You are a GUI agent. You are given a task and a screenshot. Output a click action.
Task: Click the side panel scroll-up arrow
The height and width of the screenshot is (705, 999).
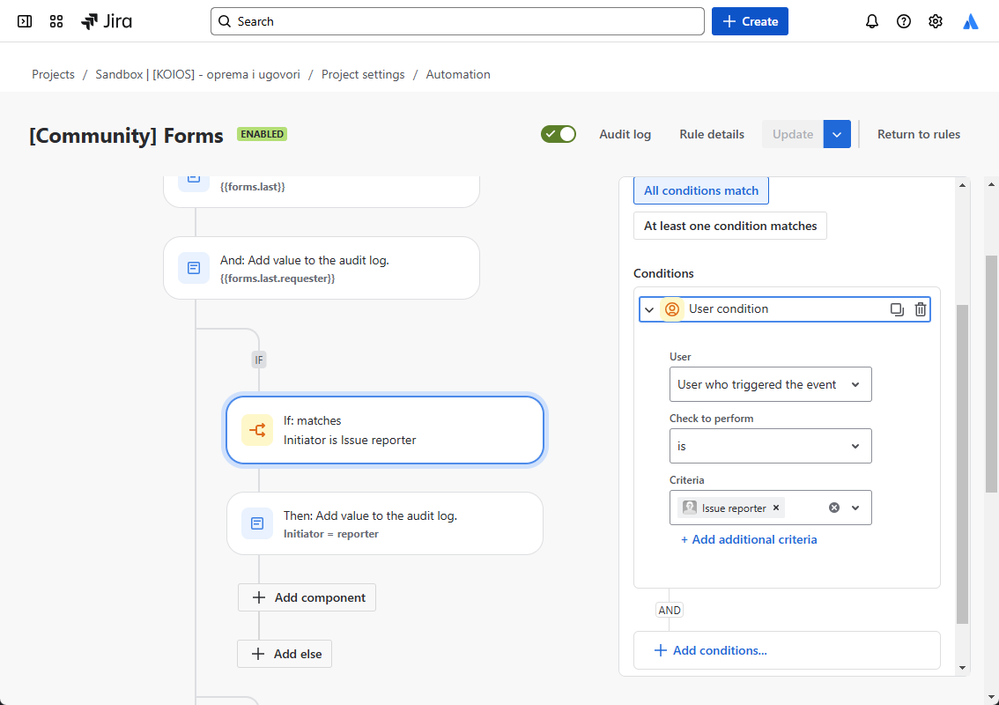coord(962,185)
